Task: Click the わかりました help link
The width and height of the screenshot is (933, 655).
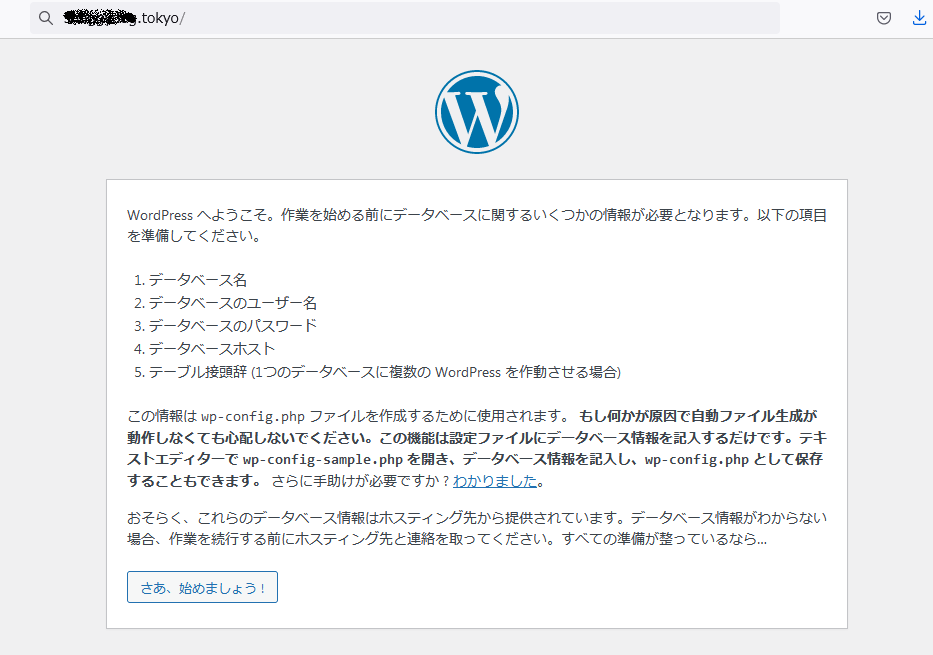Action: click(x=495, y=480)
